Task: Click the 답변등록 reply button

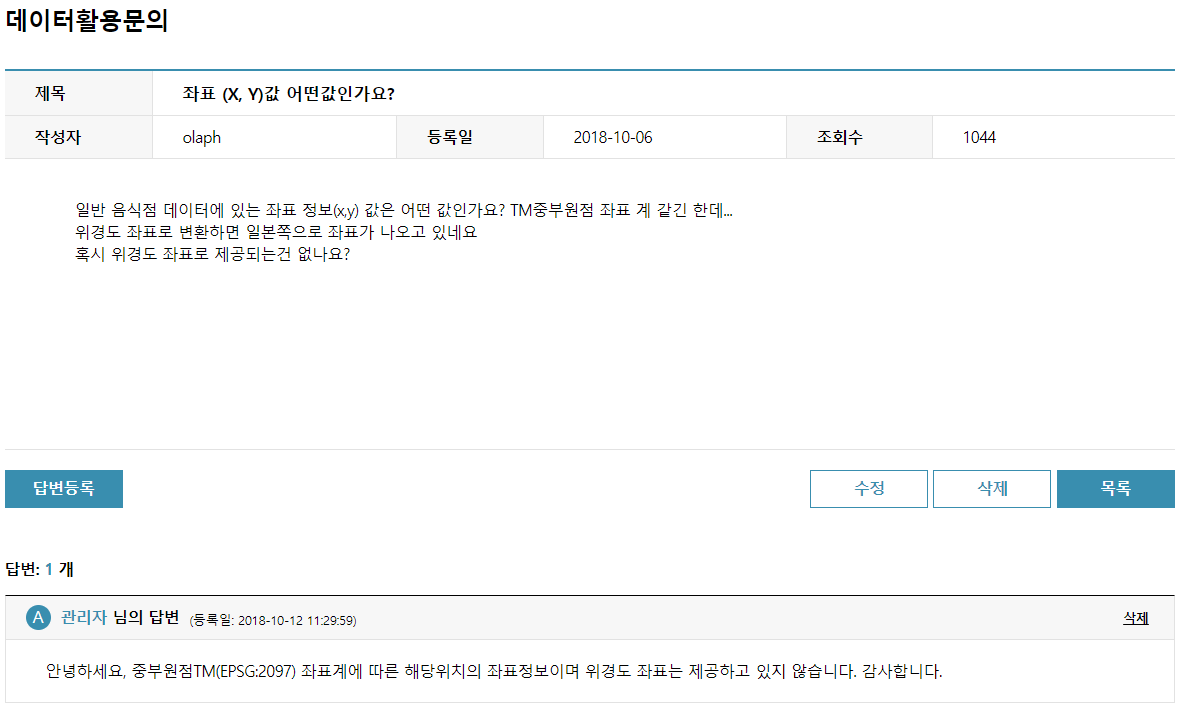Action: tap(63, 489)
